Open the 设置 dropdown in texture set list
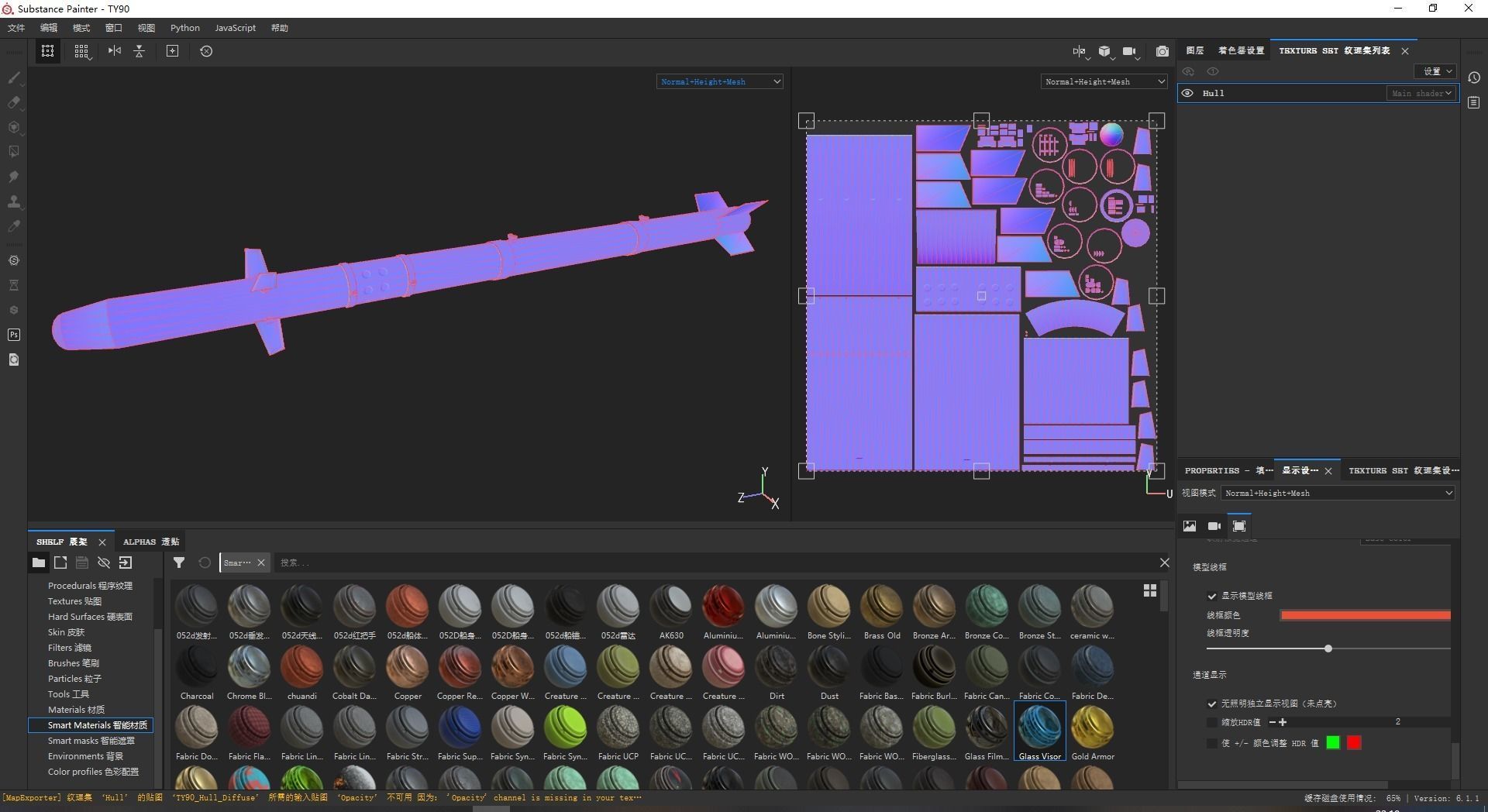Image resolution: width=1488 pixels, height=812 pixels. 1436,71
